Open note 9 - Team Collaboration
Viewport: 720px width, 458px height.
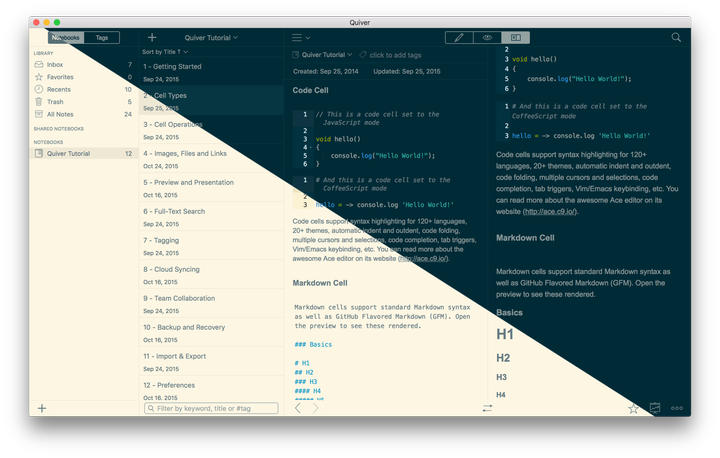(x=211, y=303)
